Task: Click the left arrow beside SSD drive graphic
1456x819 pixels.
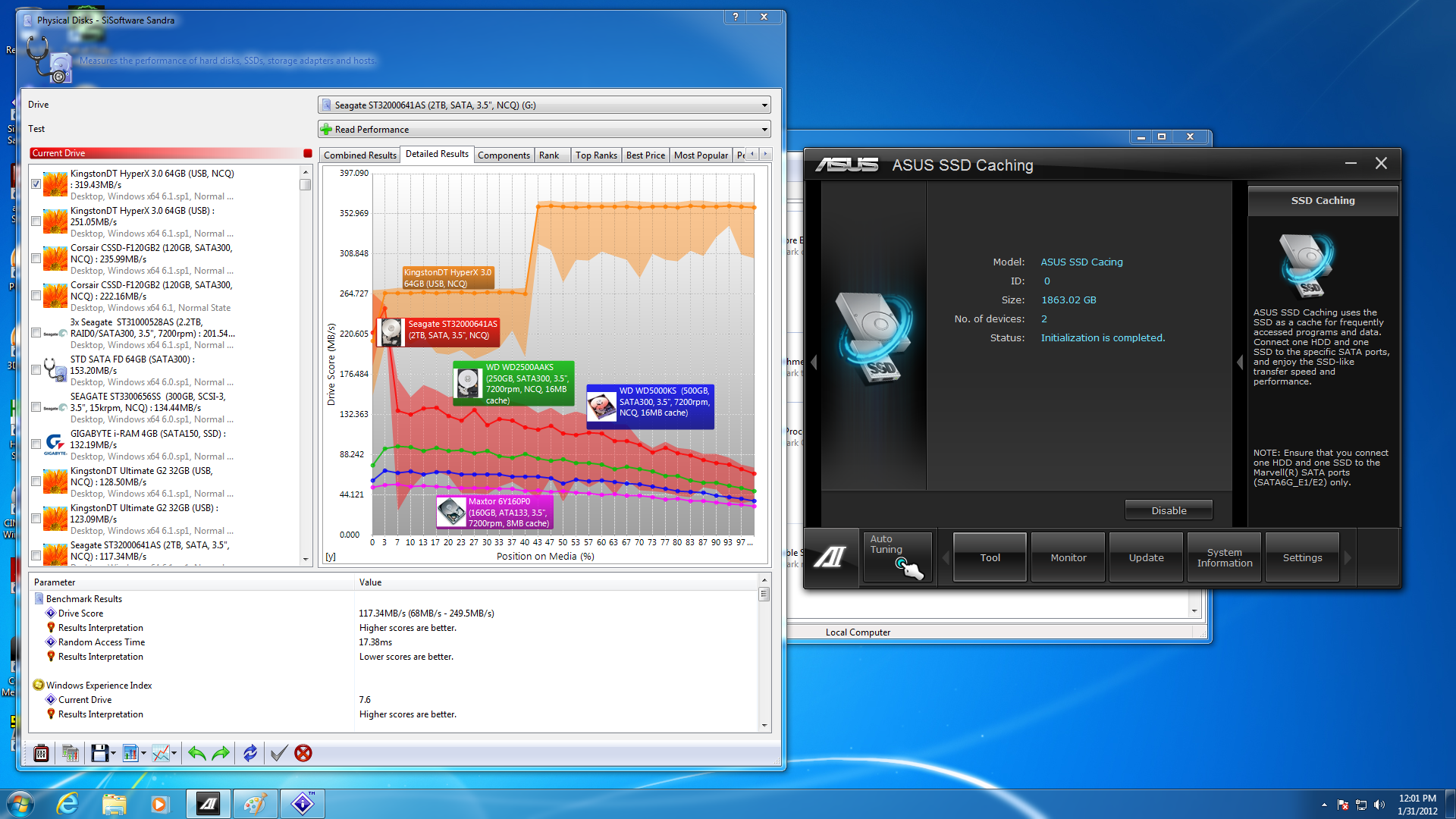Action: click(x=814, y=362)
